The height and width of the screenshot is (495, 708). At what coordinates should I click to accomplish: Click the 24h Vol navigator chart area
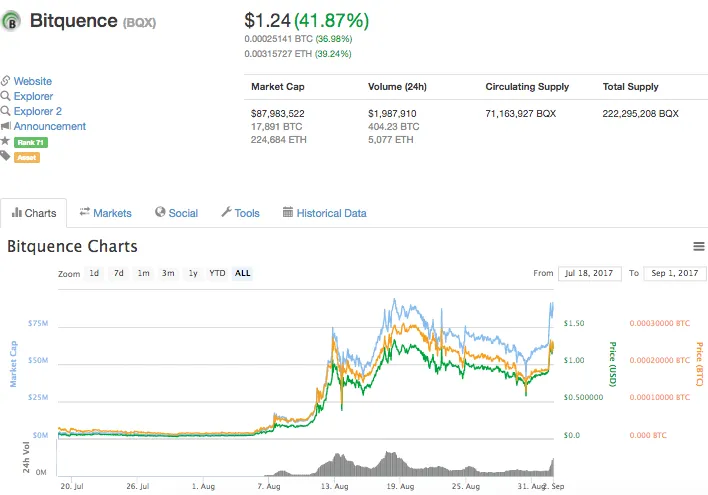pos(305,458)
